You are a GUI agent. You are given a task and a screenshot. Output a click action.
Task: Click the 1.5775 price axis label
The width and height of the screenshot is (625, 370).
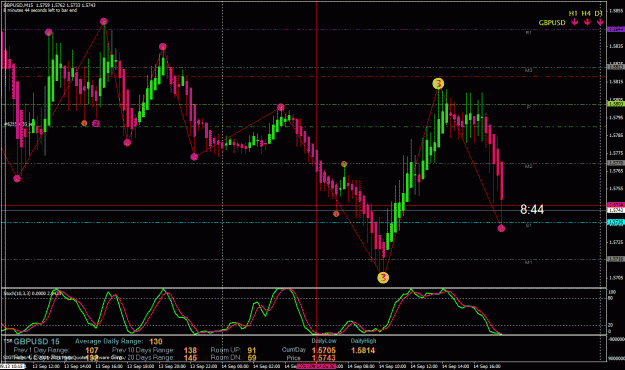coord(616,153)
